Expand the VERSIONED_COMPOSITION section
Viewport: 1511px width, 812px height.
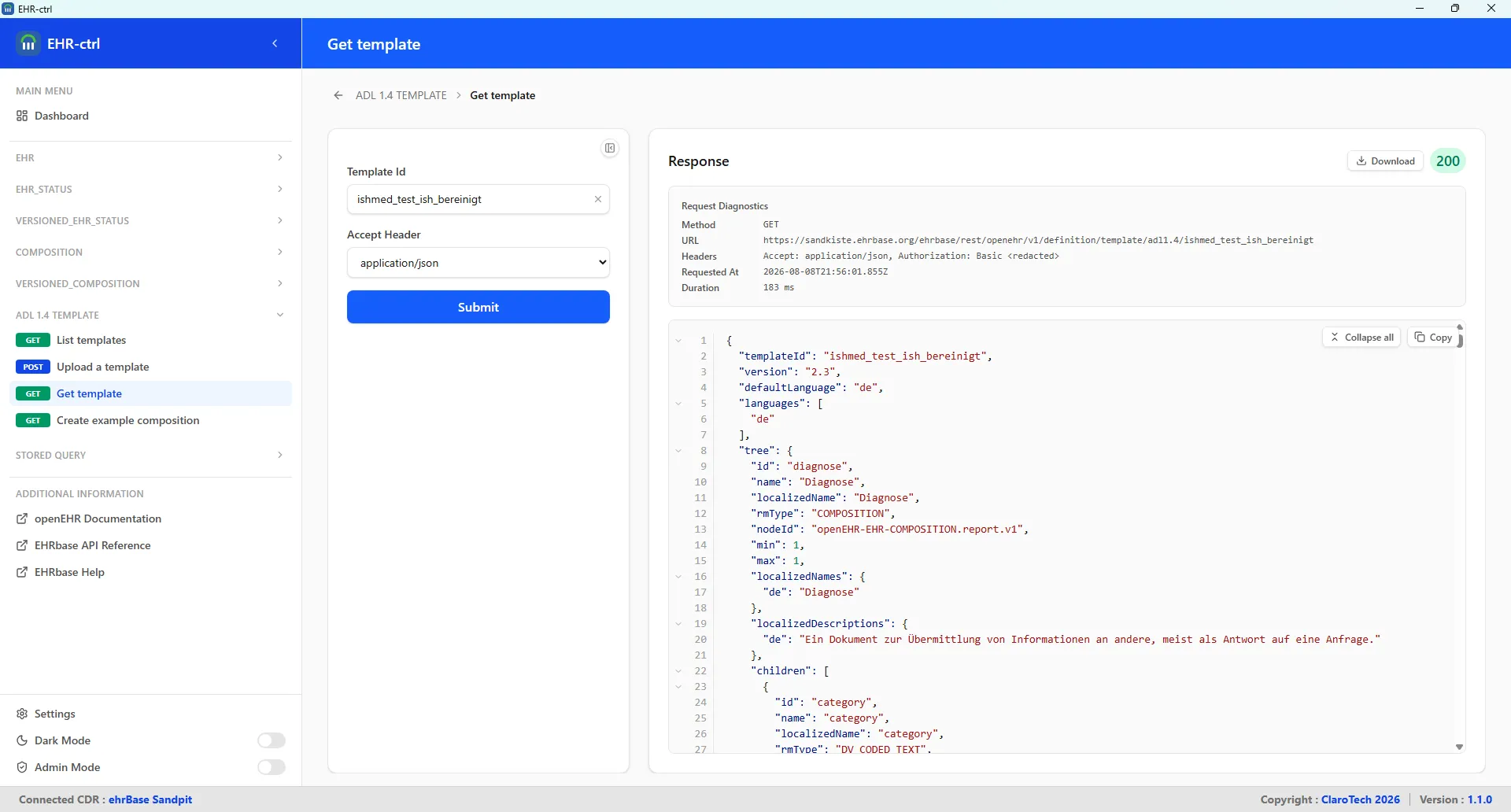[x=150, y=283]
